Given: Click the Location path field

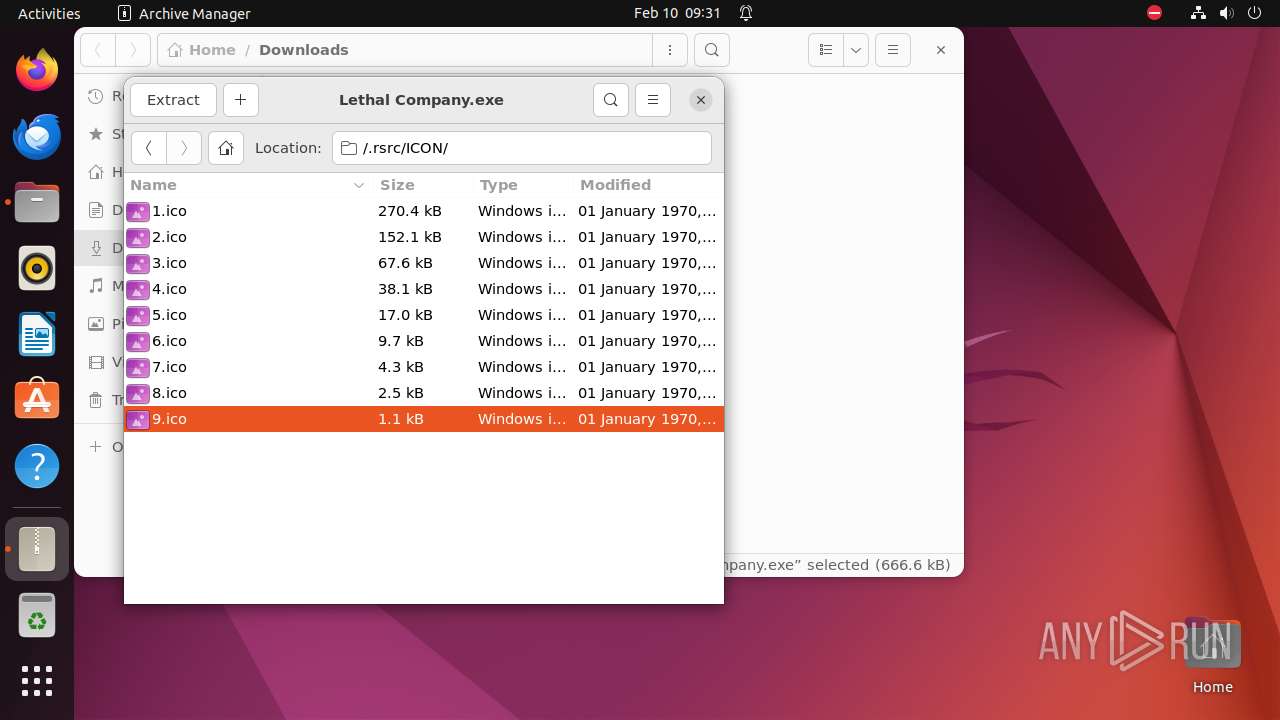Looking at the screenshot, I should (522, 148).
